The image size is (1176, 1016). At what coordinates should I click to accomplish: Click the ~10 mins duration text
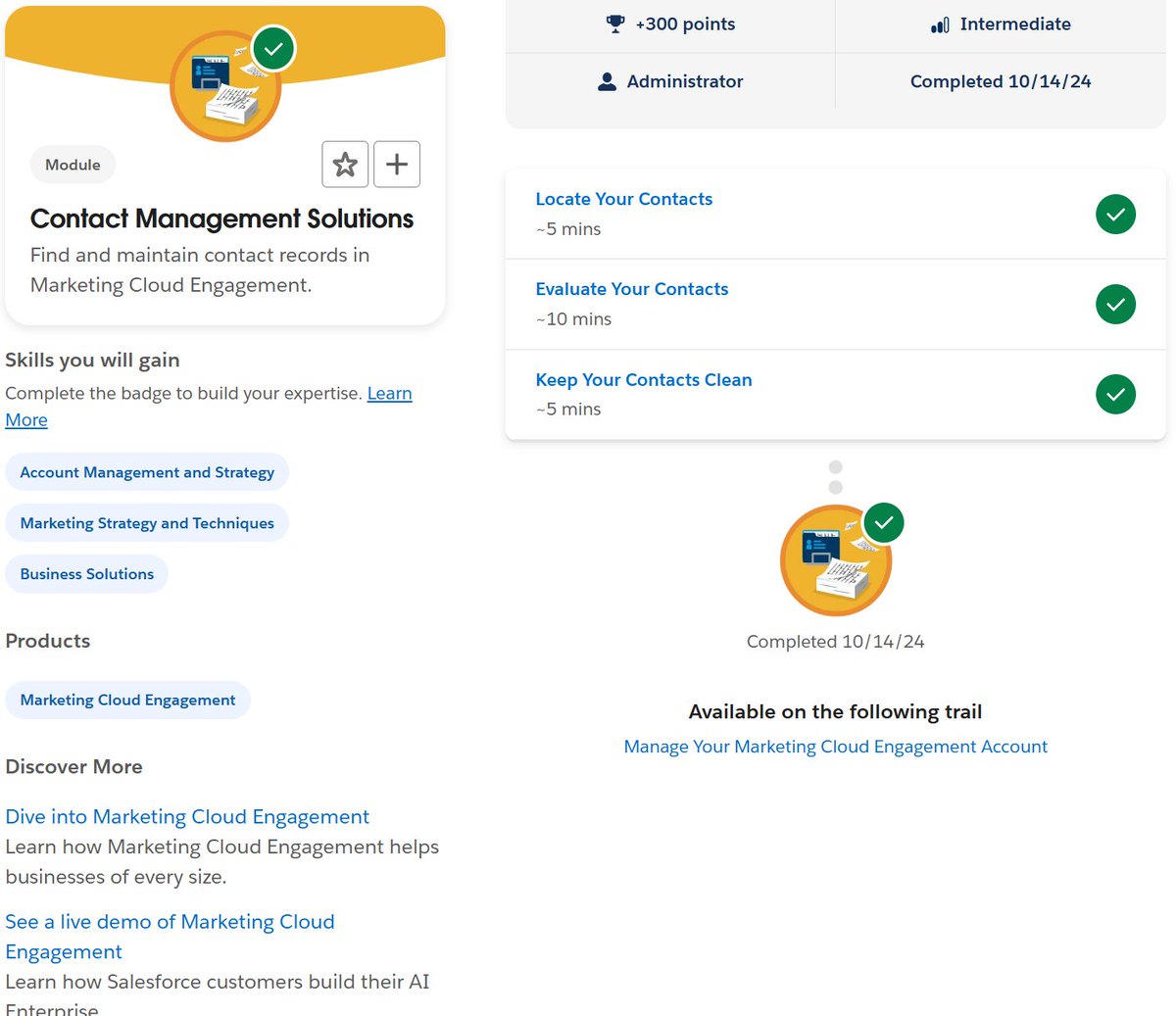coord(573,318)
